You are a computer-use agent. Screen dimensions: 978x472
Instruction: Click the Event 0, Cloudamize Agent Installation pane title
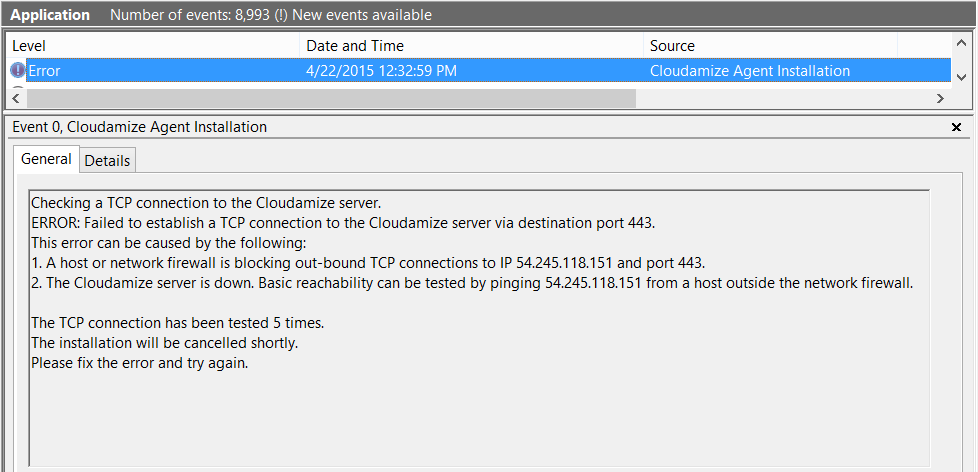tap(140, 127)
